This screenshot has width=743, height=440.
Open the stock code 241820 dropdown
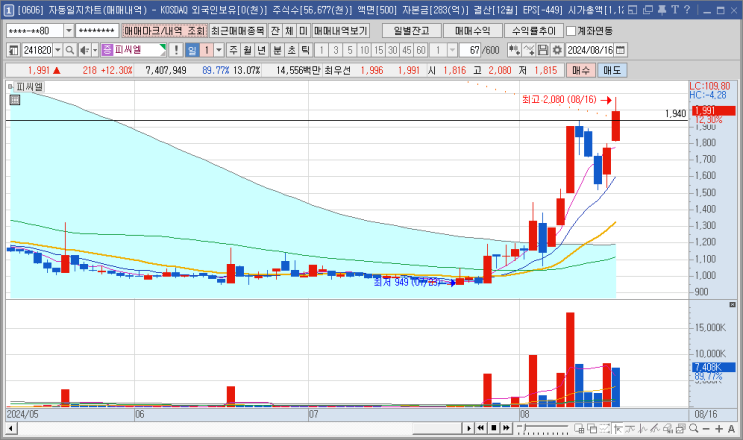click(x=57, y=50)
